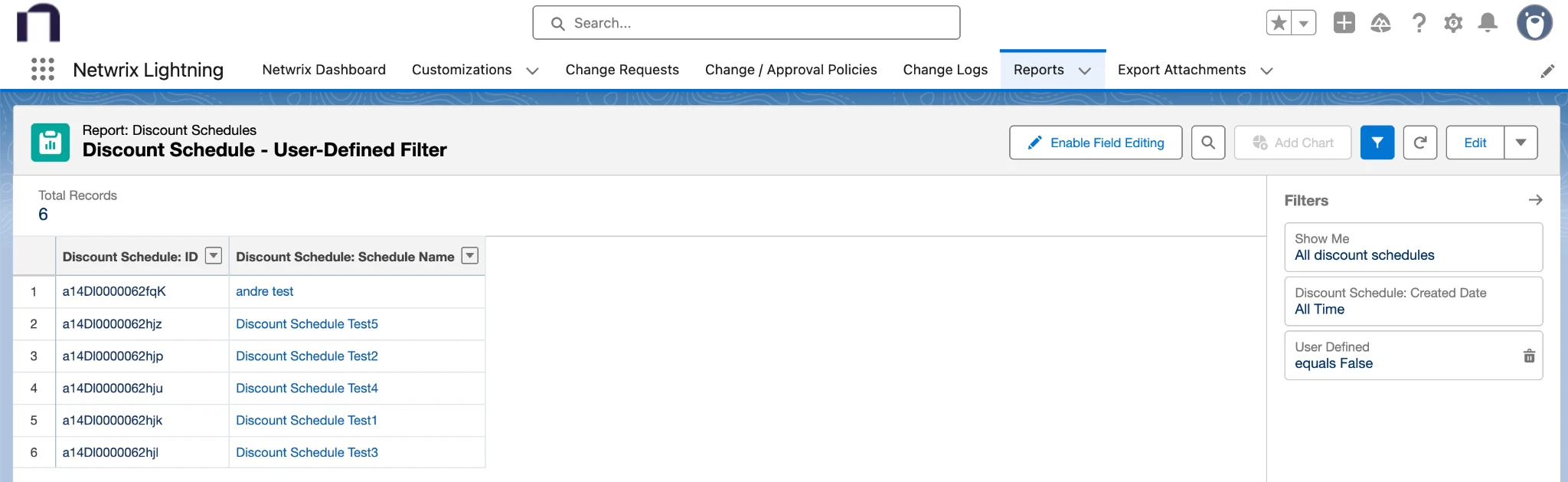Open the user profile avatar
This screenshot has width=1568, height=482.
pyautogui.click(x=1534, y=23)
